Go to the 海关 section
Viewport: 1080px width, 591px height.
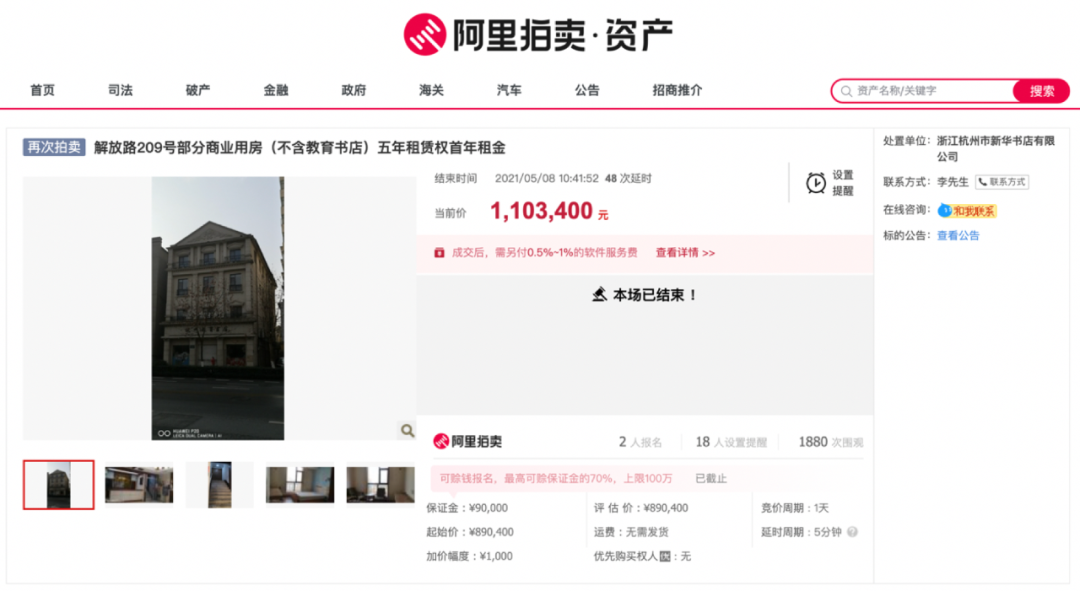431,90
